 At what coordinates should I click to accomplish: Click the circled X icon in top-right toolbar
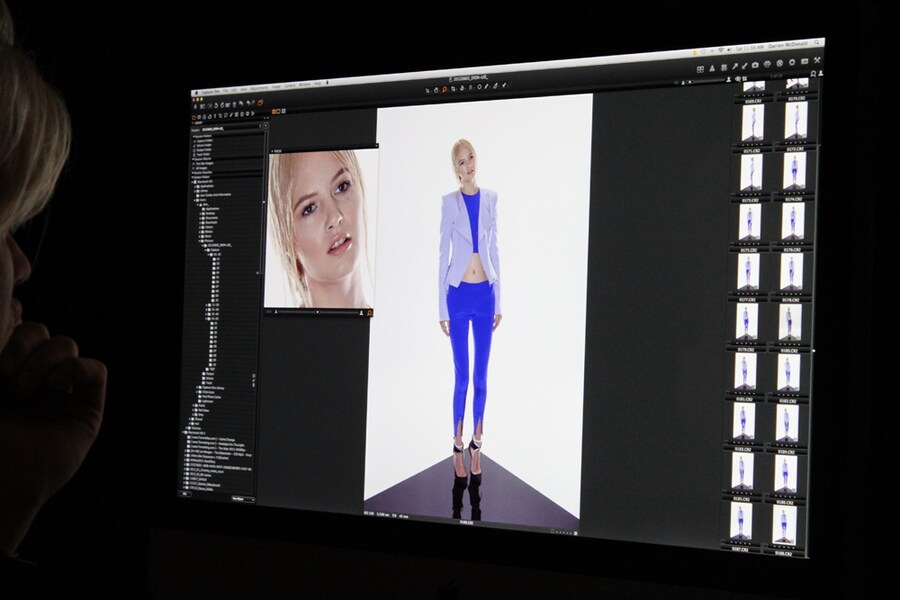(x=779, y=63)
